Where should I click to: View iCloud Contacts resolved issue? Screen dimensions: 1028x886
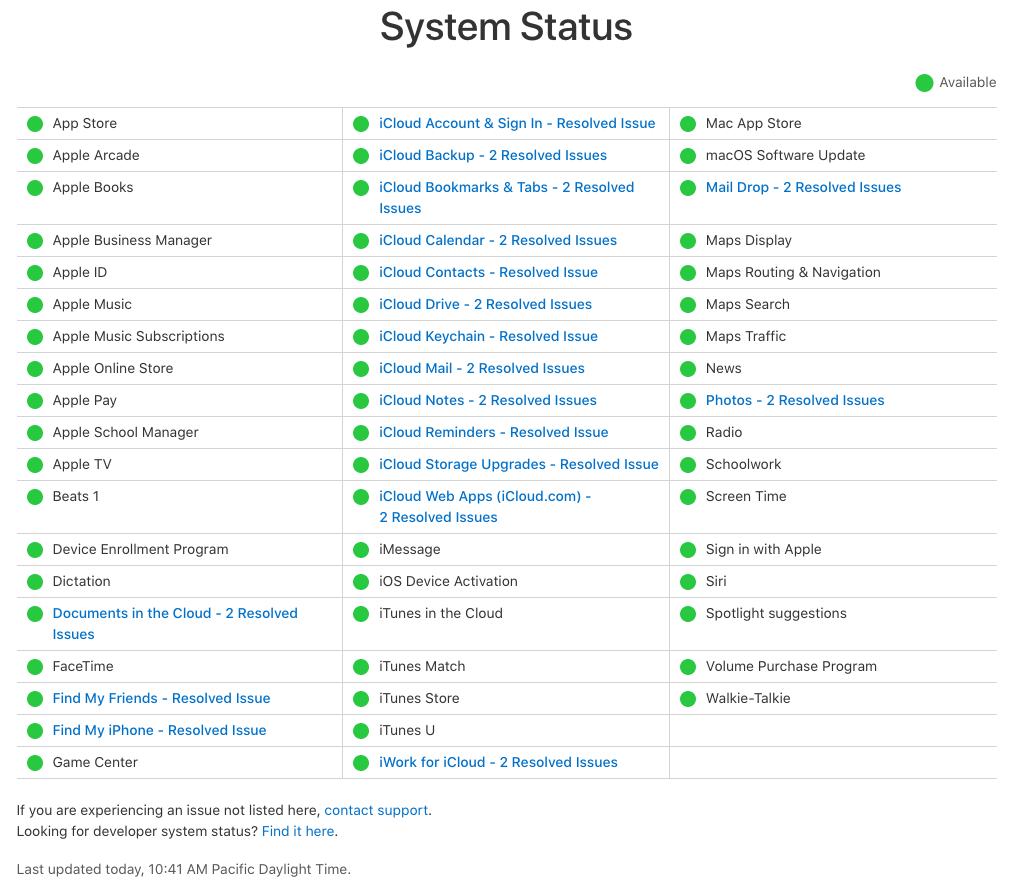pos(488,272)
